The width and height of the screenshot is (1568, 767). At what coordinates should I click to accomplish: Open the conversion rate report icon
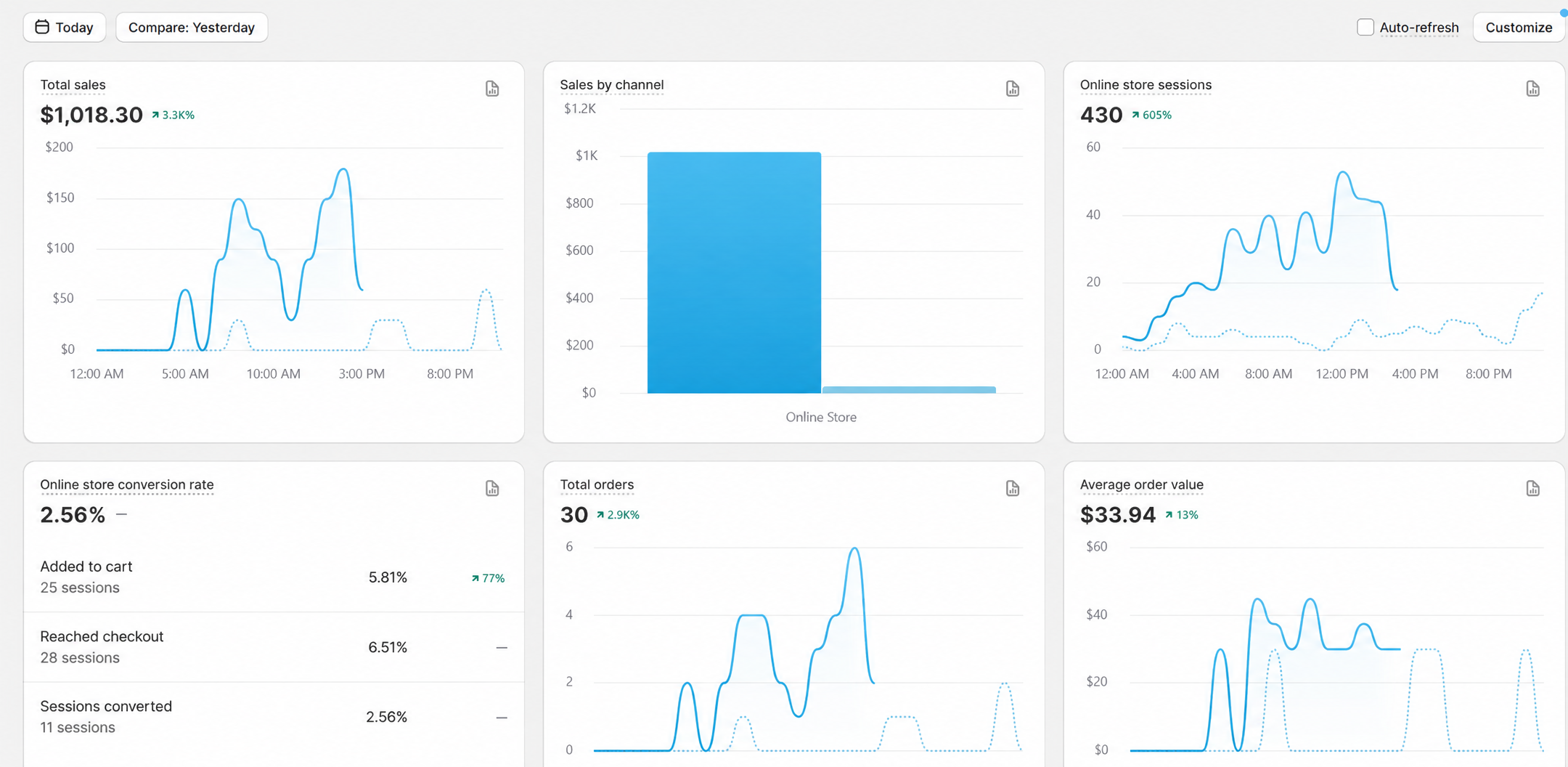(492, 488)
